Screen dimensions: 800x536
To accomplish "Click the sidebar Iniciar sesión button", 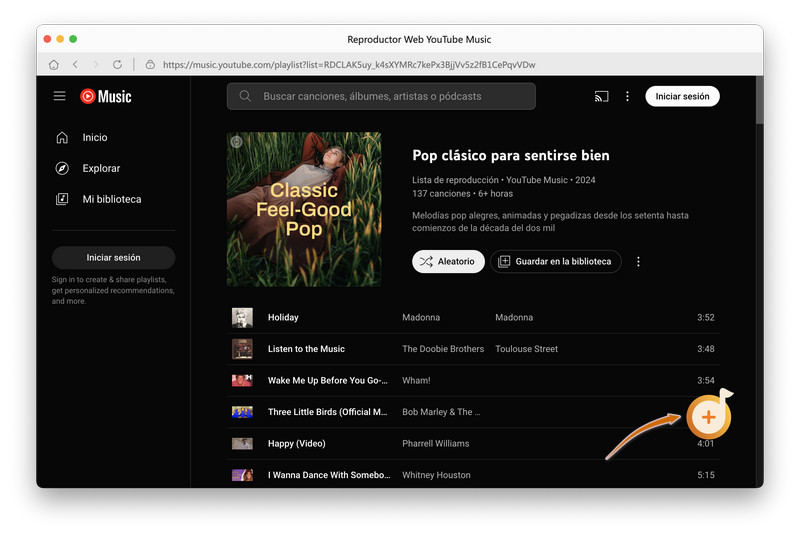I will (x=113, y=258).
